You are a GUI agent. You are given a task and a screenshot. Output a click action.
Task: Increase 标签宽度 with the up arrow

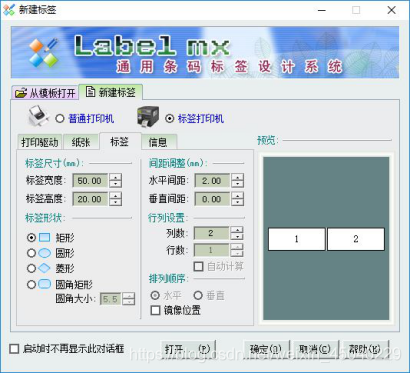point(116,177)
